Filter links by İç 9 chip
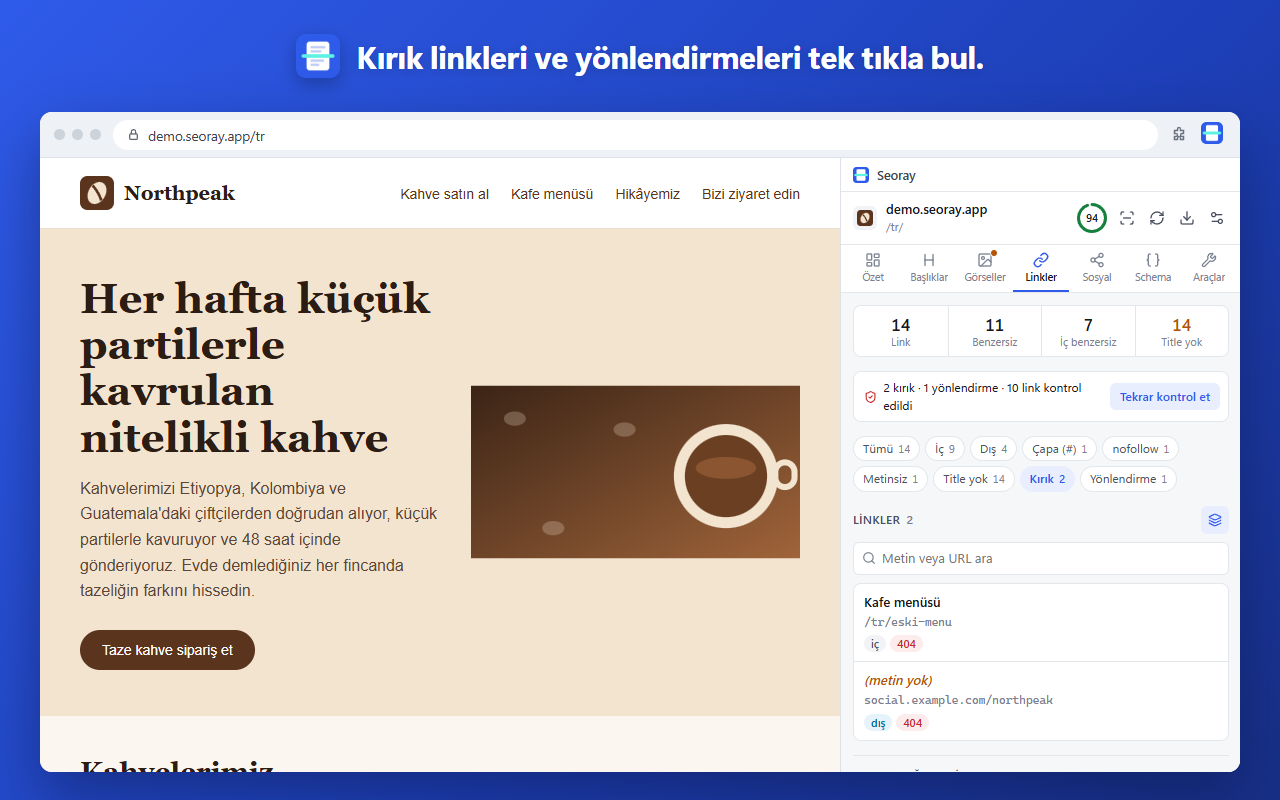Screen dimensions: 1280x800 [945, 449]
